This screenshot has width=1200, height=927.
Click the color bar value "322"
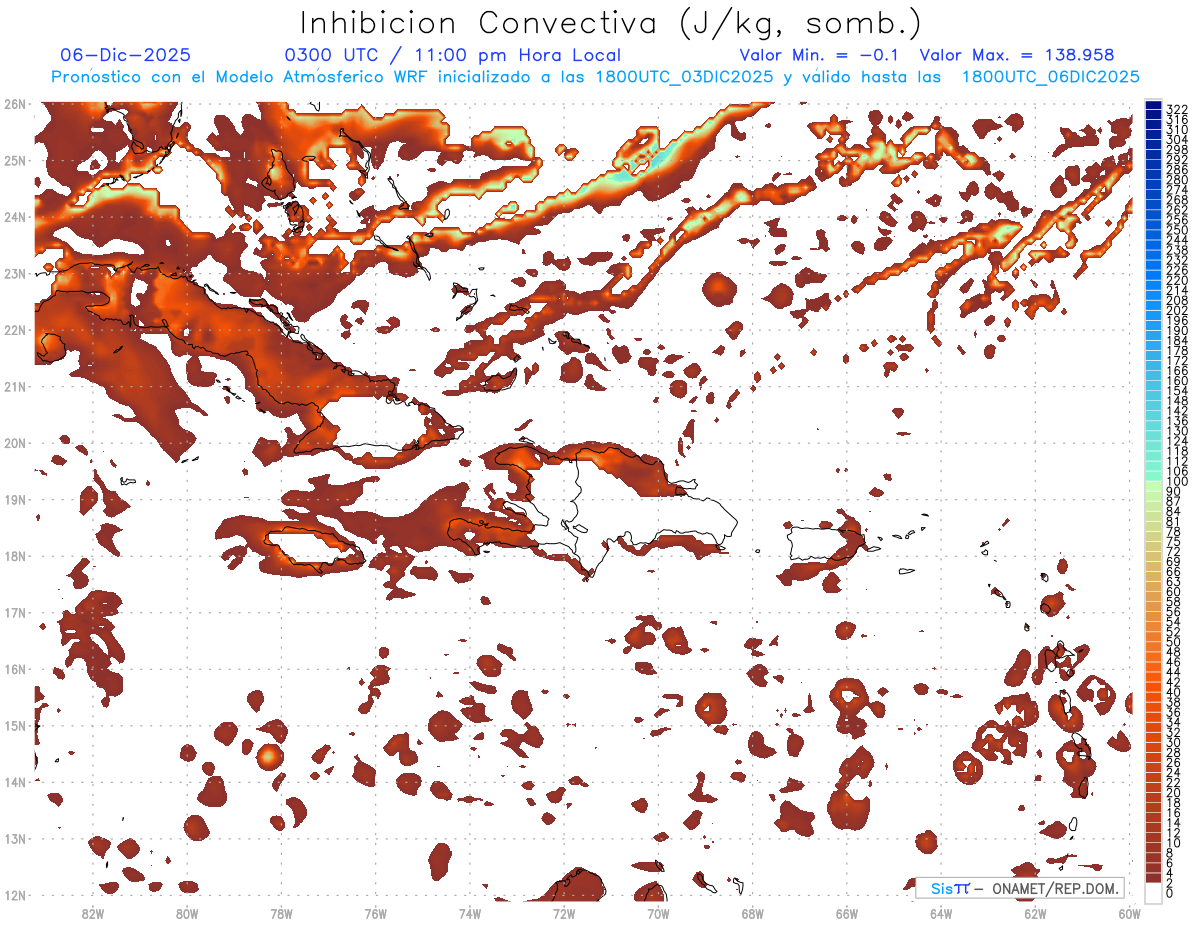pyautogui.click(x=1176, y=109)
